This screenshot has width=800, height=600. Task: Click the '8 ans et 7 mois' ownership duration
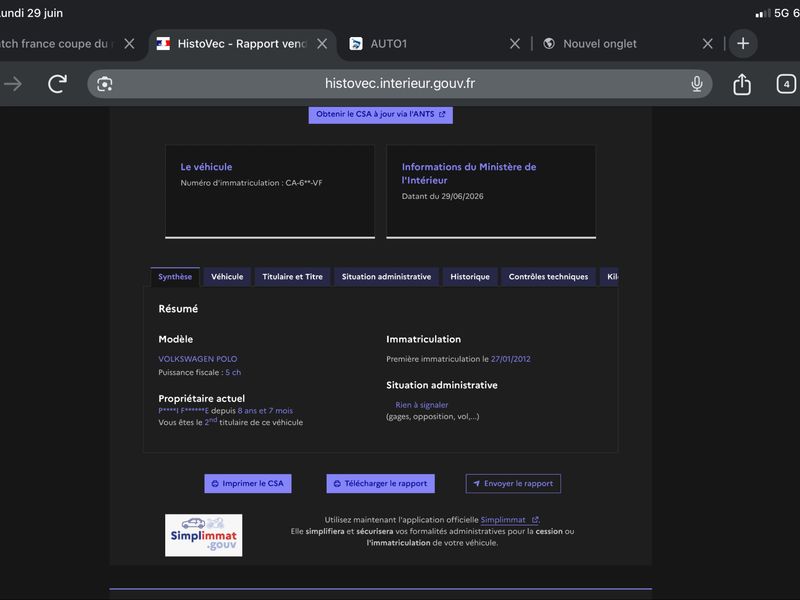(265, 410)
